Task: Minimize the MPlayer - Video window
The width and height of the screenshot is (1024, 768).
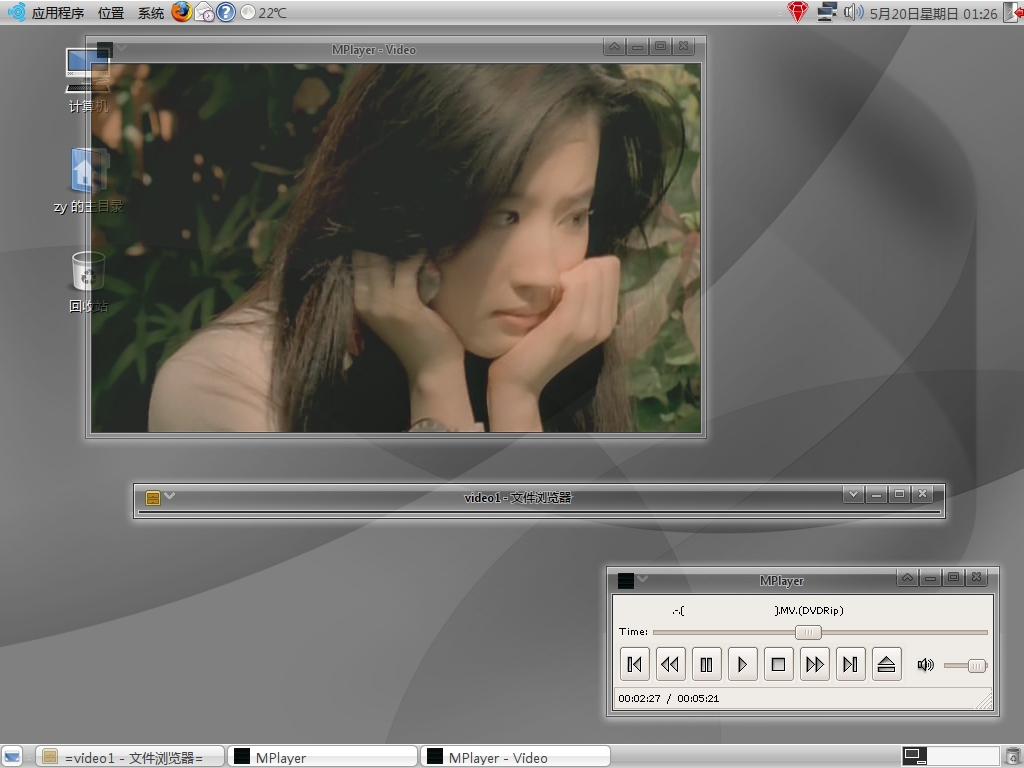Action: (637, 46)
